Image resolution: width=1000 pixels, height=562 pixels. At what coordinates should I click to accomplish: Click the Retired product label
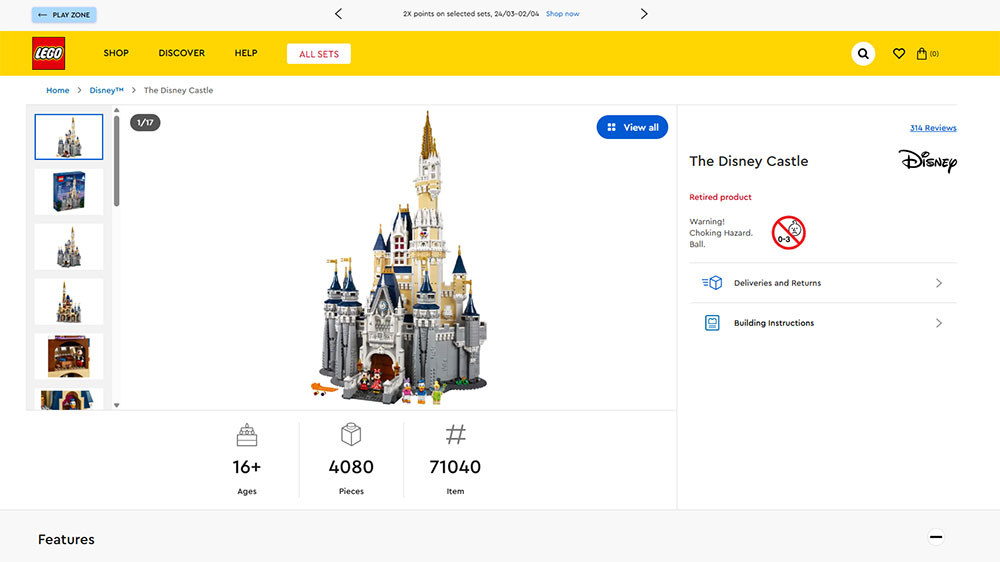(720, 197)
